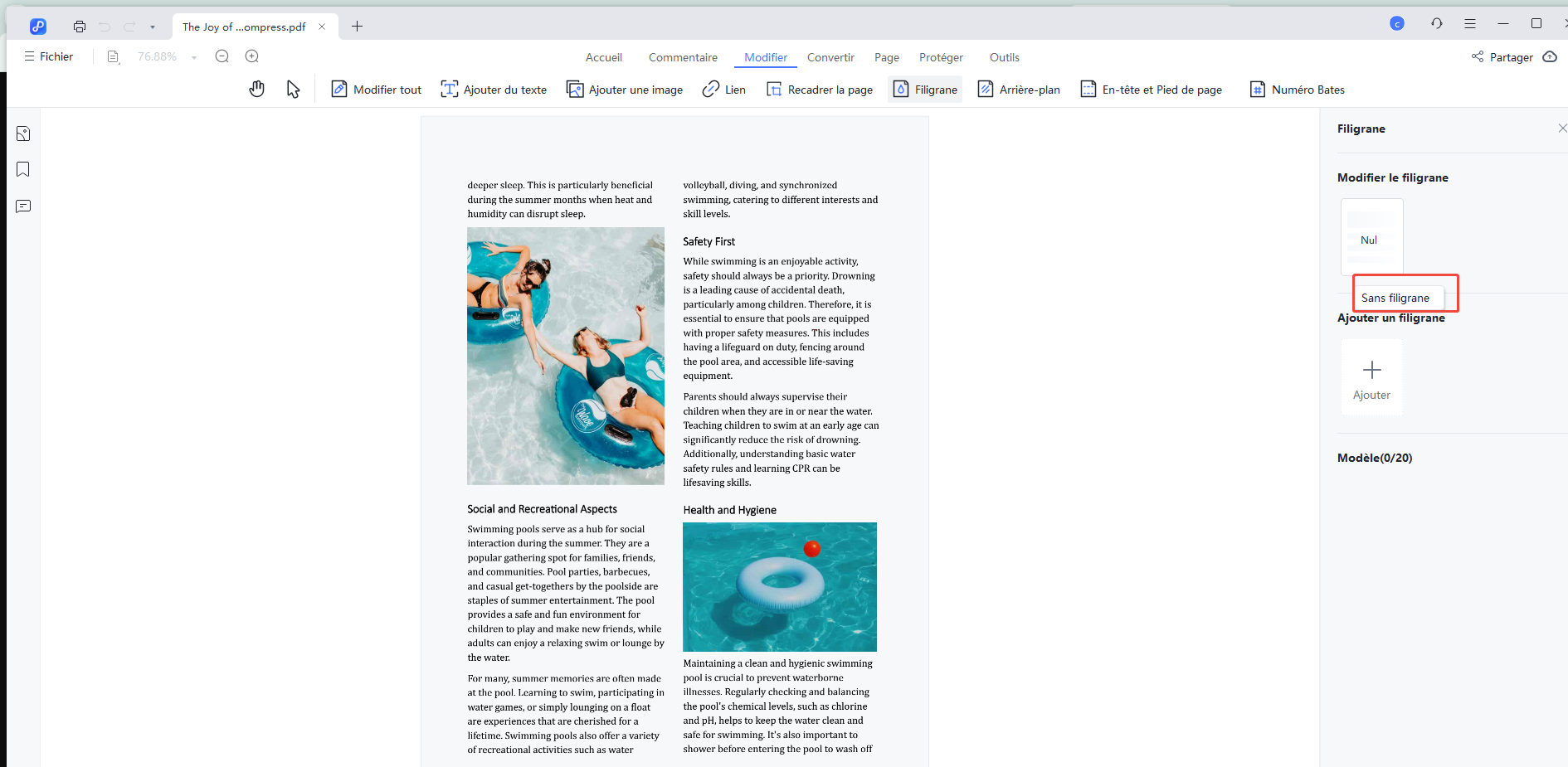
Task: Open a new tab with plus button
Action: pos(358,27)
